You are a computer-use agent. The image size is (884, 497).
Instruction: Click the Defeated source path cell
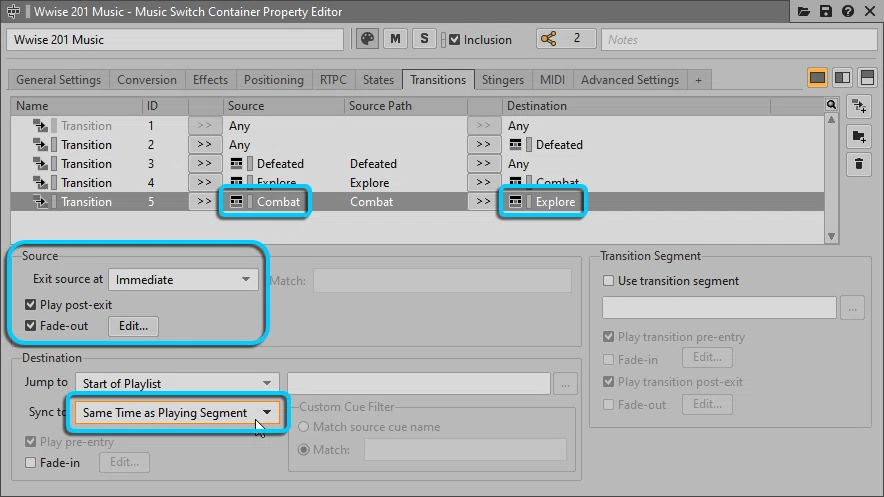[373, 163]
